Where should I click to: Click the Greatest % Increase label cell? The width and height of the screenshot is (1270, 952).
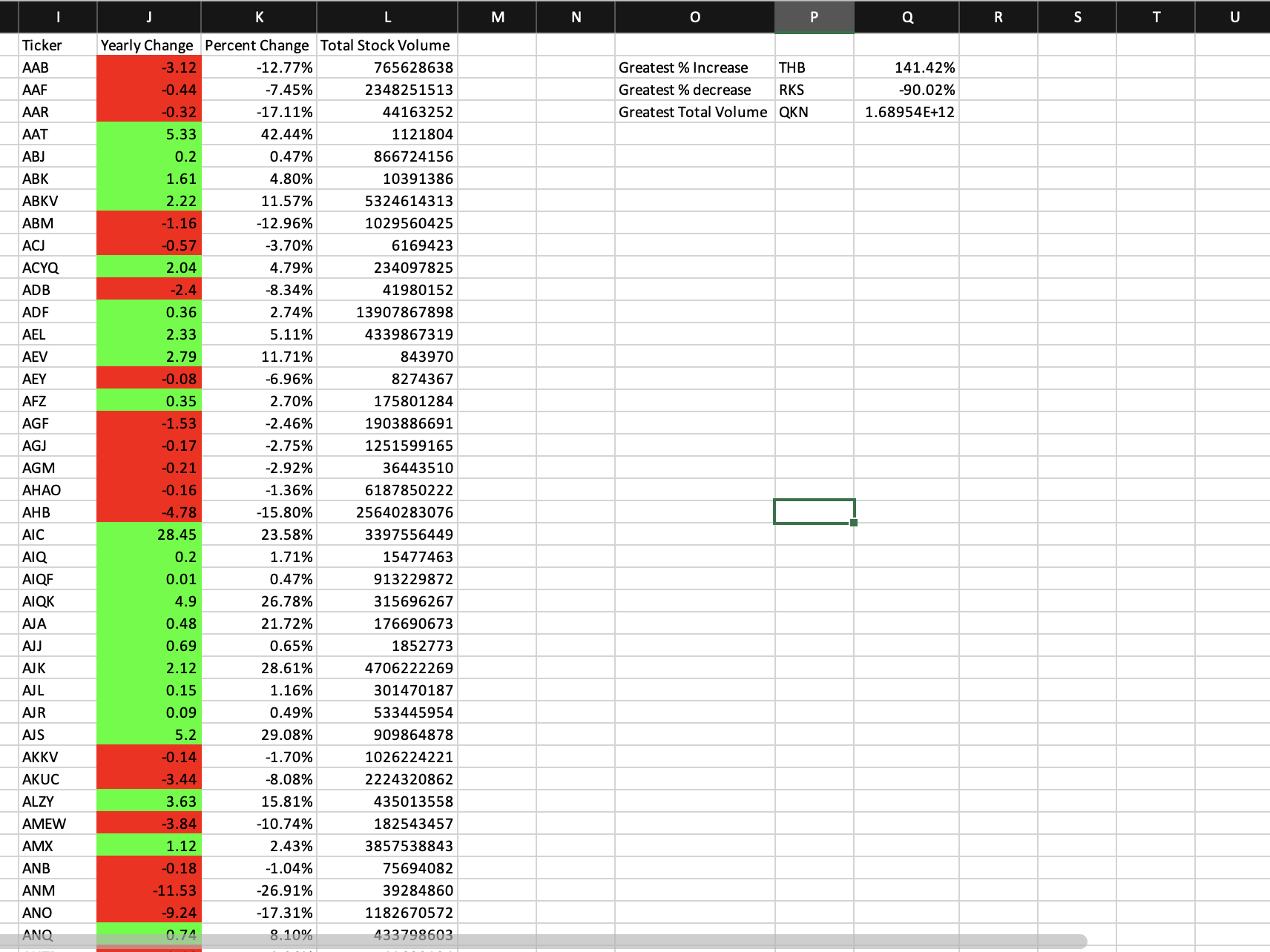[682, 67]
